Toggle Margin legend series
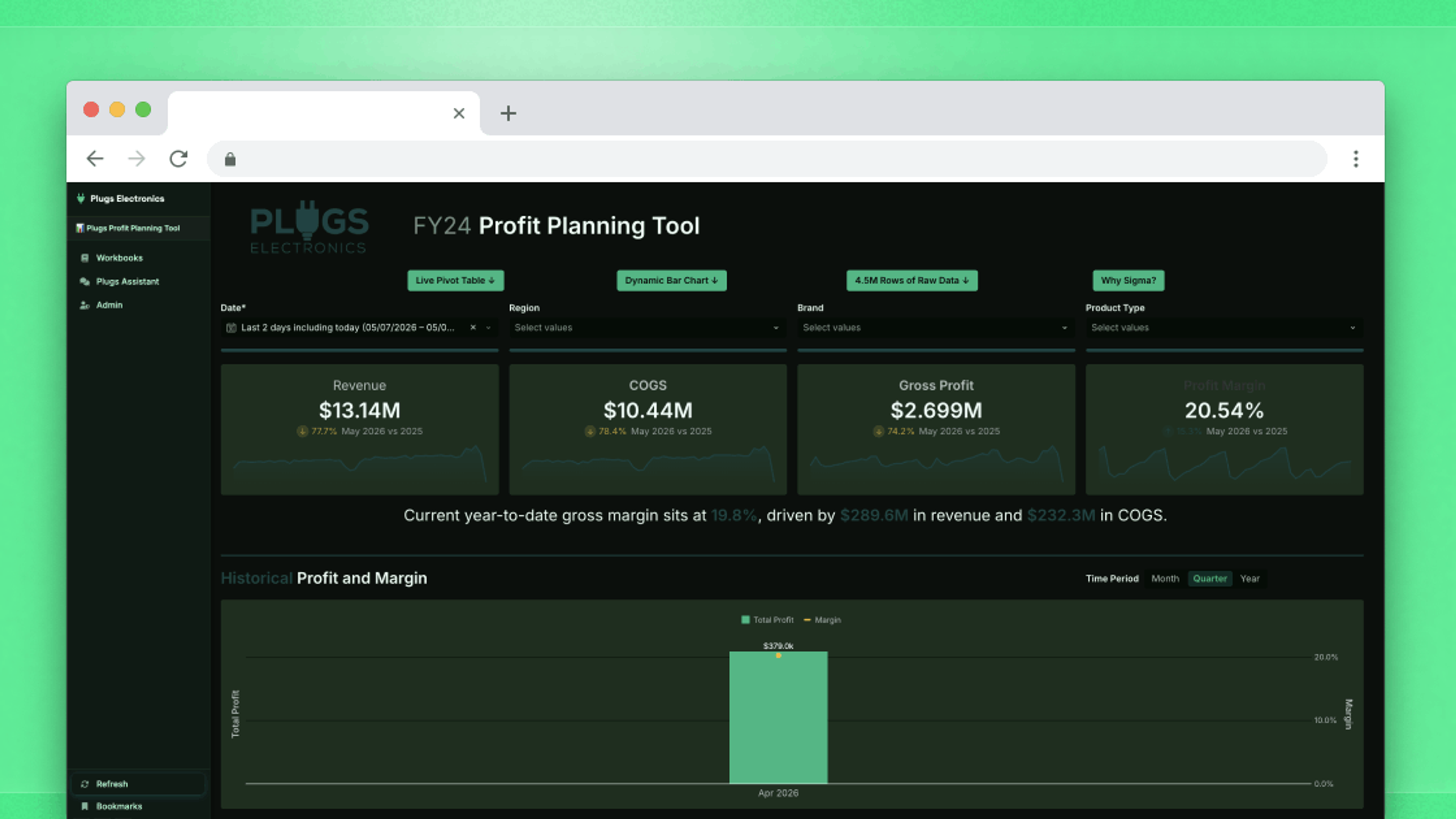Screen dimensions: 1456x819 pyautogui.click(x=822, y=620)
